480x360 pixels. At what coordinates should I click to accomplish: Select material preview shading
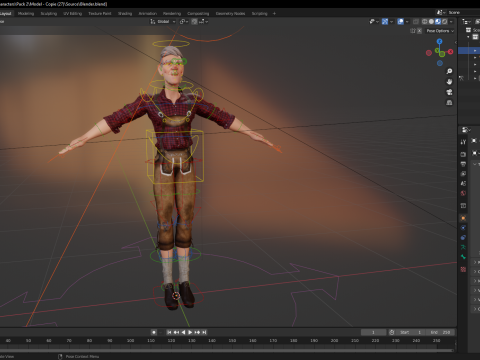[438, 22]
